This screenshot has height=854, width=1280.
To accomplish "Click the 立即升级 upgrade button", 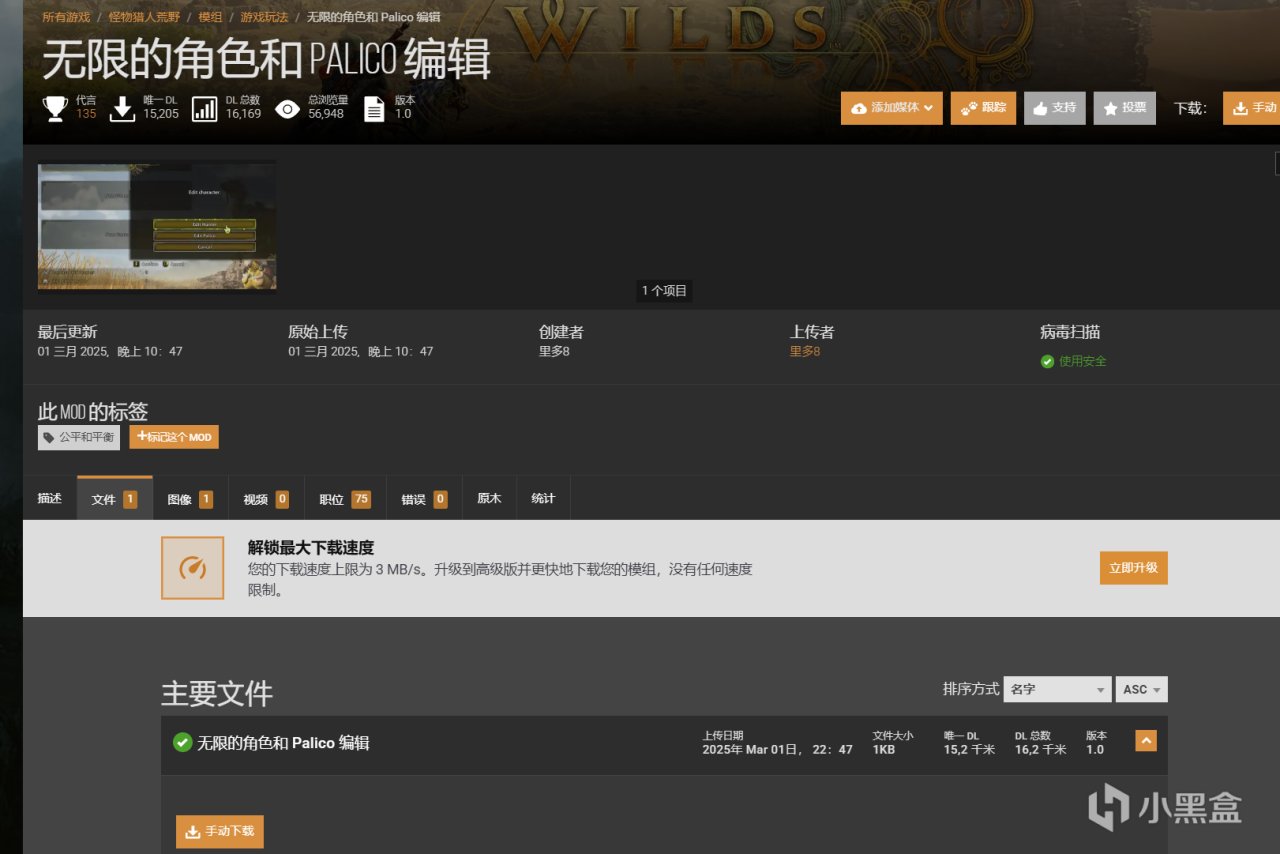I will pos(1133,568).
